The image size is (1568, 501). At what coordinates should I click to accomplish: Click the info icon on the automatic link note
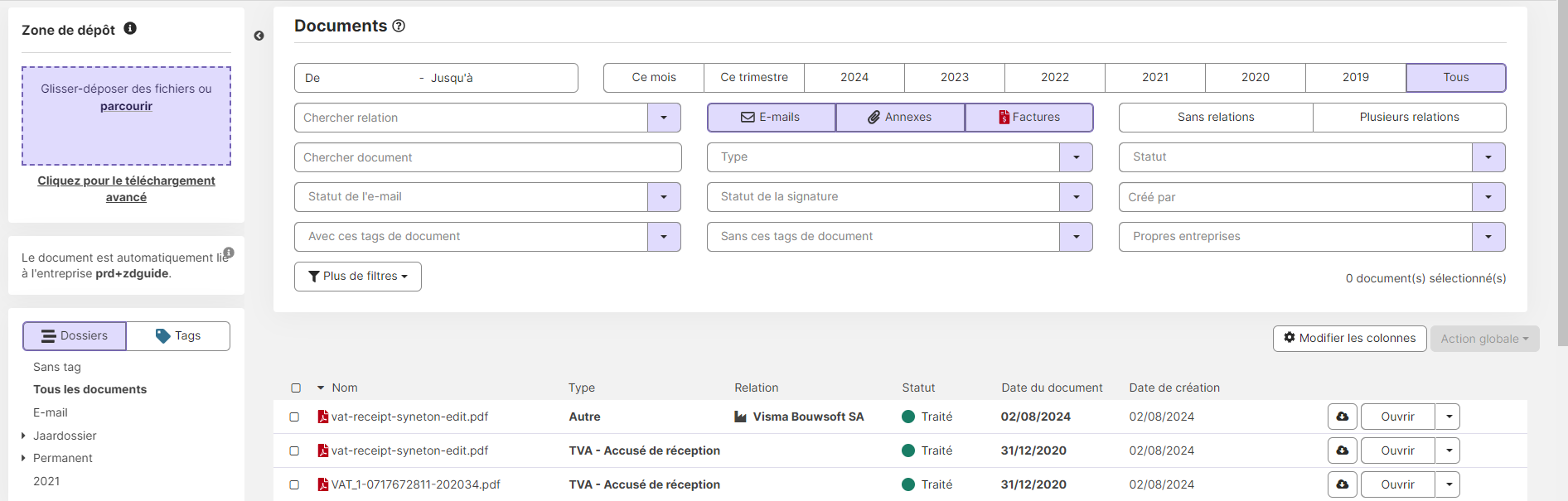coord(229,253)
